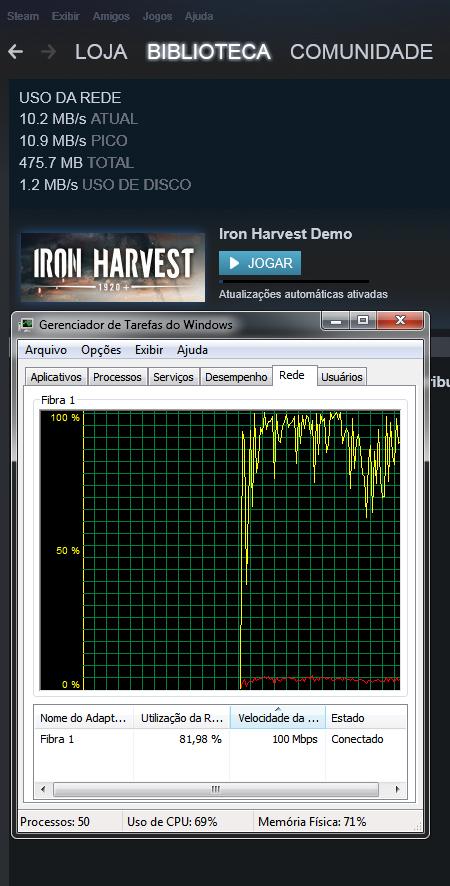Sort by Nome do Adaptador column

point(84,718)
